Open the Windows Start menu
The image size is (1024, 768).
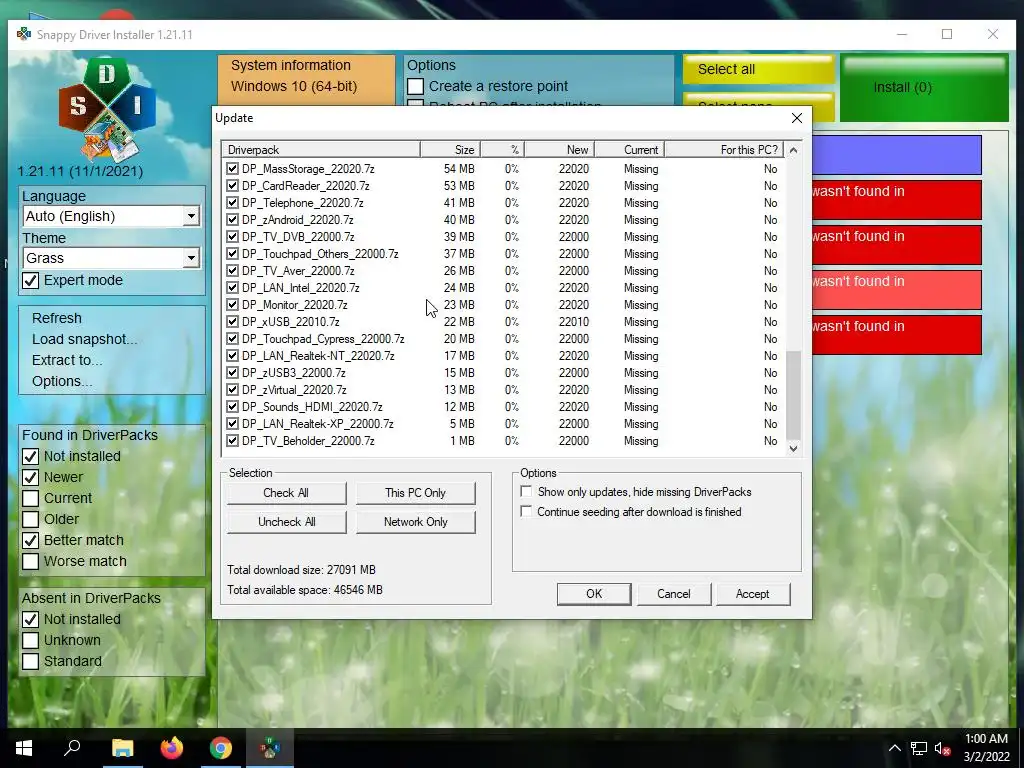(x=24, y=748)
